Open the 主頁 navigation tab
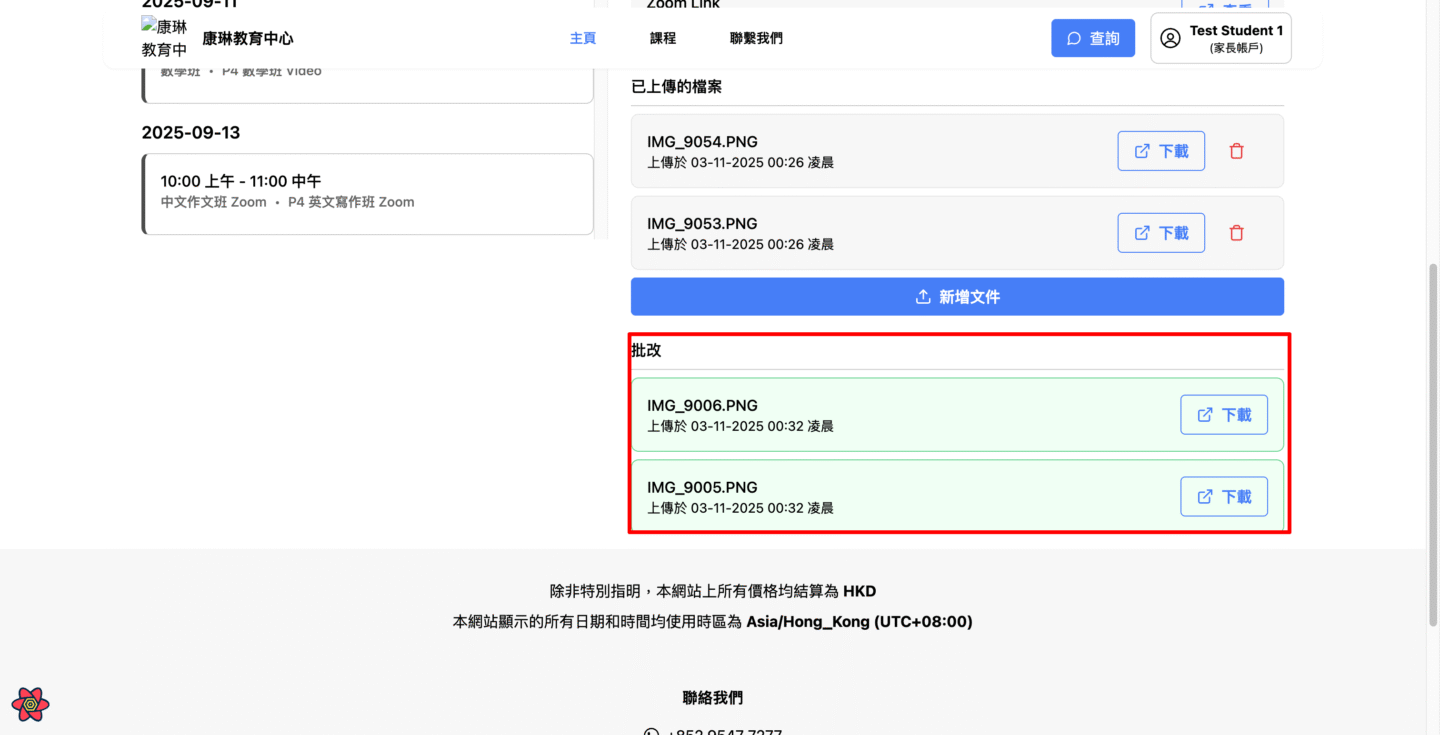Screen dimensions: 1440x735 tap(583, 38)
